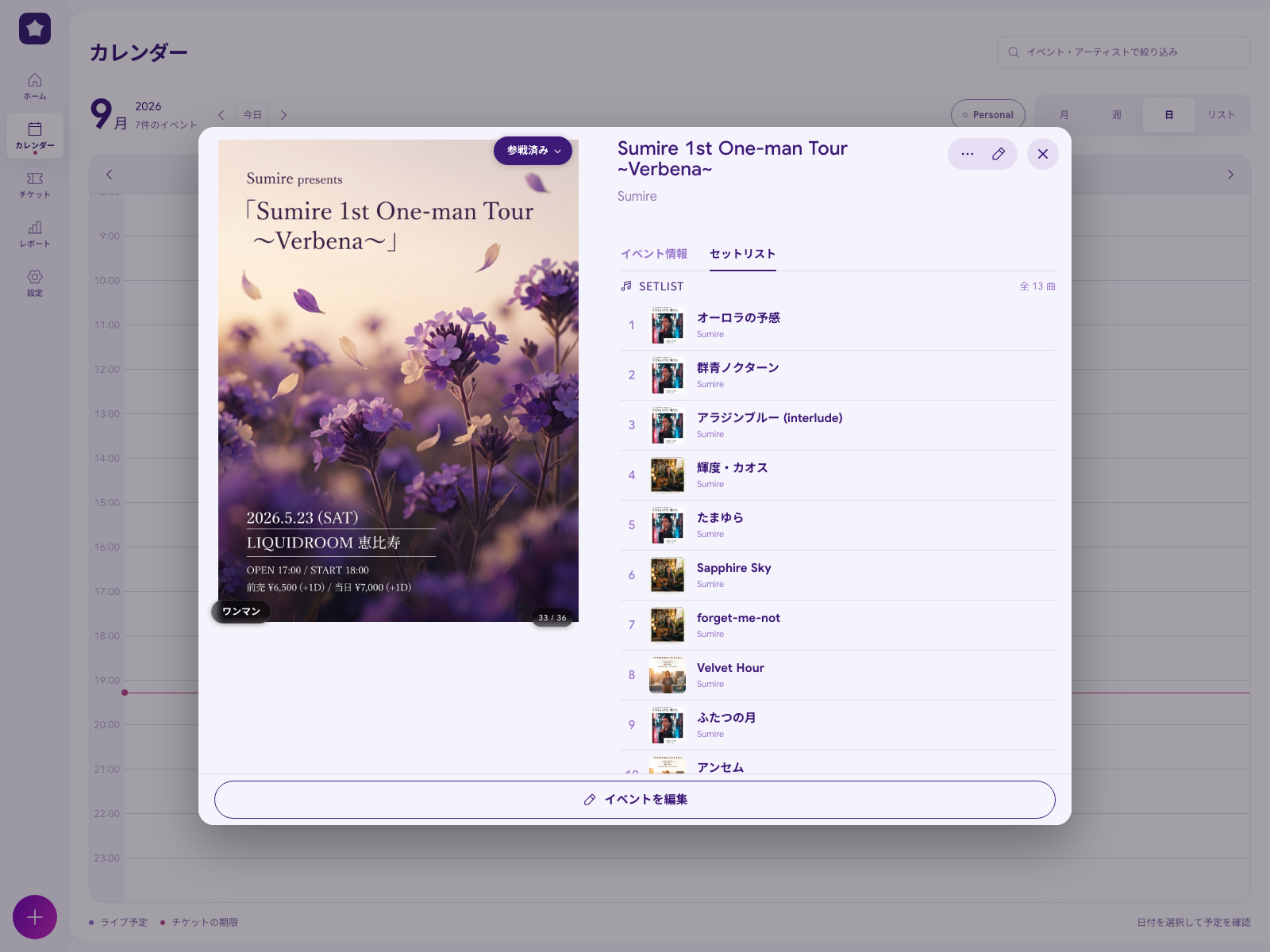Select song たまゆら
This screenshot has height=952, width=1270.
click(x=838, y=525)
